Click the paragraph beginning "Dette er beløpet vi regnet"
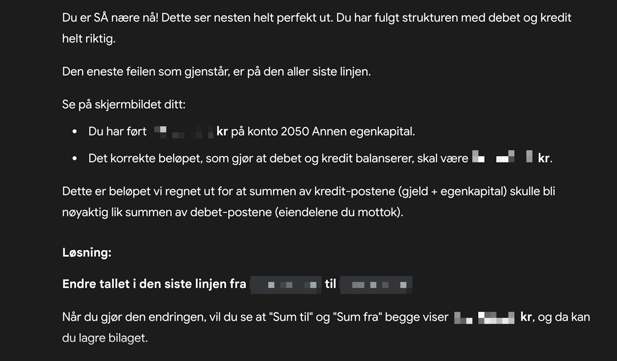The image size is (617, 361). tap(308, 202)
